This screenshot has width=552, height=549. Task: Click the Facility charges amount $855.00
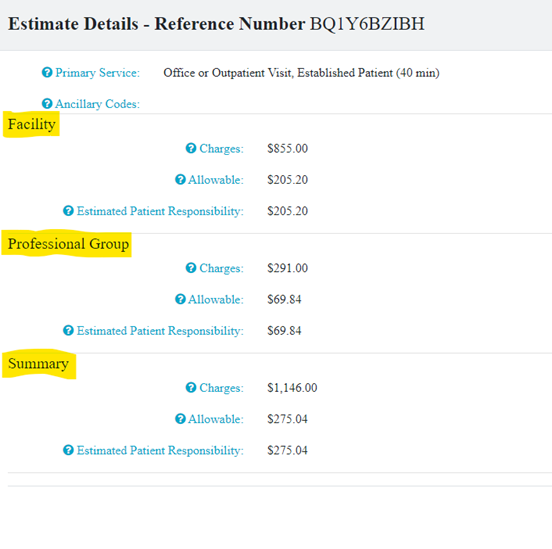pyautogui.click(x=288, y=148)
